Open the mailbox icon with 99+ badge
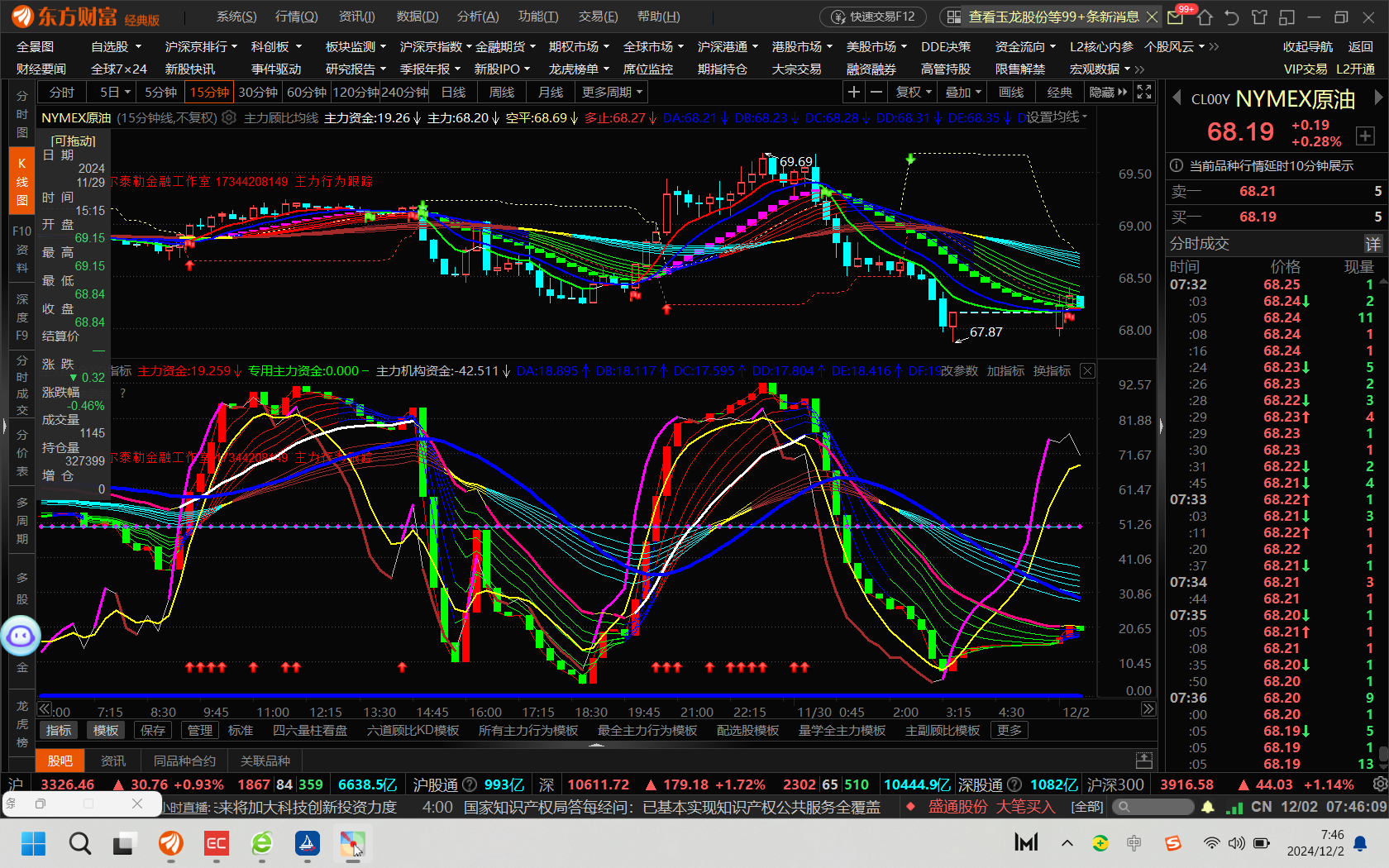The width and height of the screenshot is (1389, 868). tap(1177, 16)
